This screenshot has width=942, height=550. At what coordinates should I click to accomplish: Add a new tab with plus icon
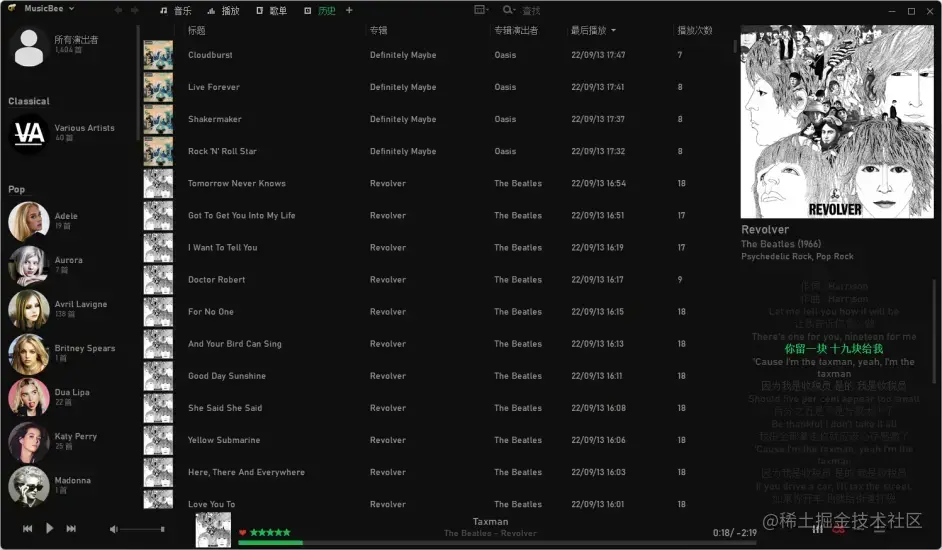pyautogui.click(x=349, y=10)
